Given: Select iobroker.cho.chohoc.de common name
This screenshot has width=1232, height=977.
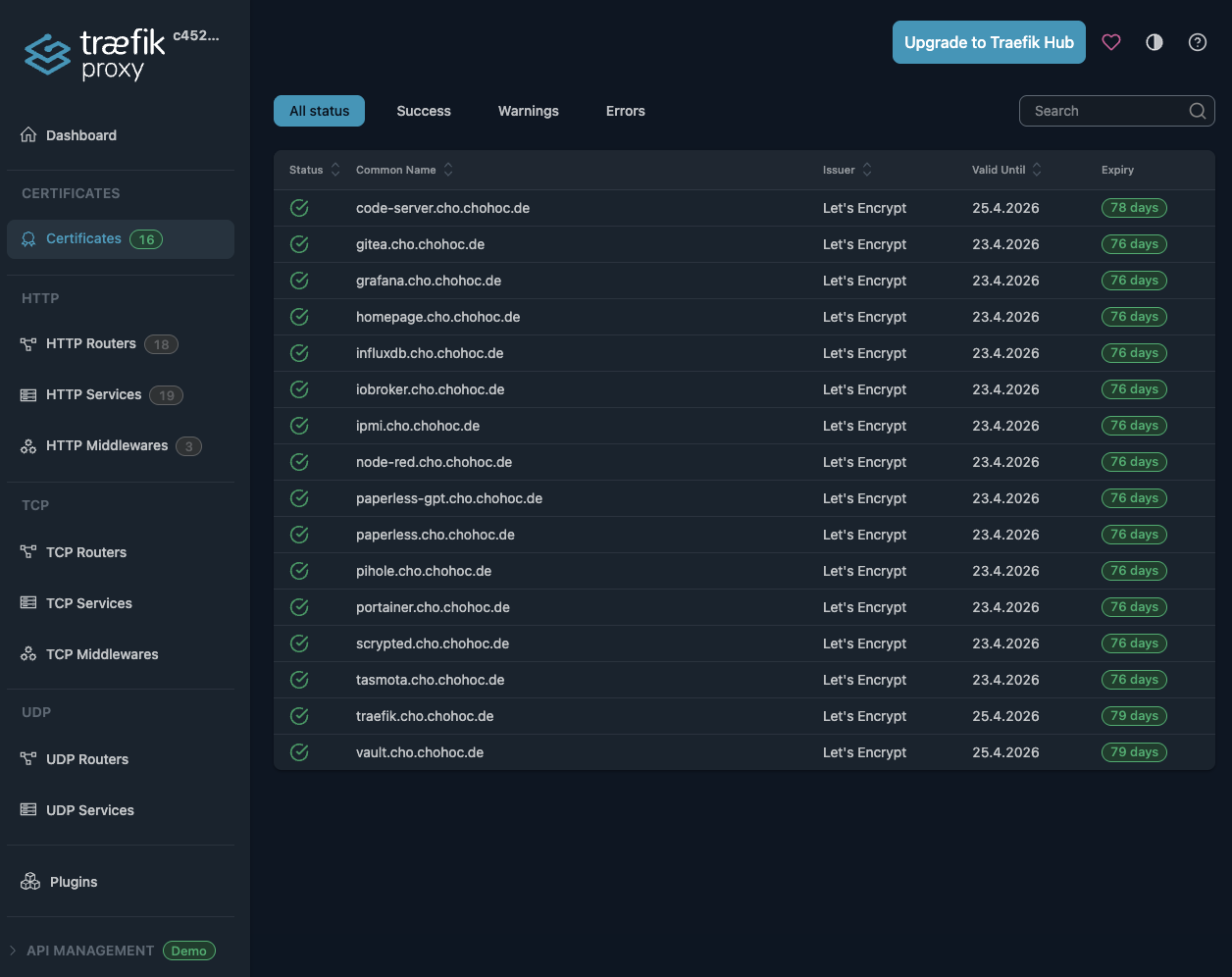Looking at the screenshot, I should point(431,389).
